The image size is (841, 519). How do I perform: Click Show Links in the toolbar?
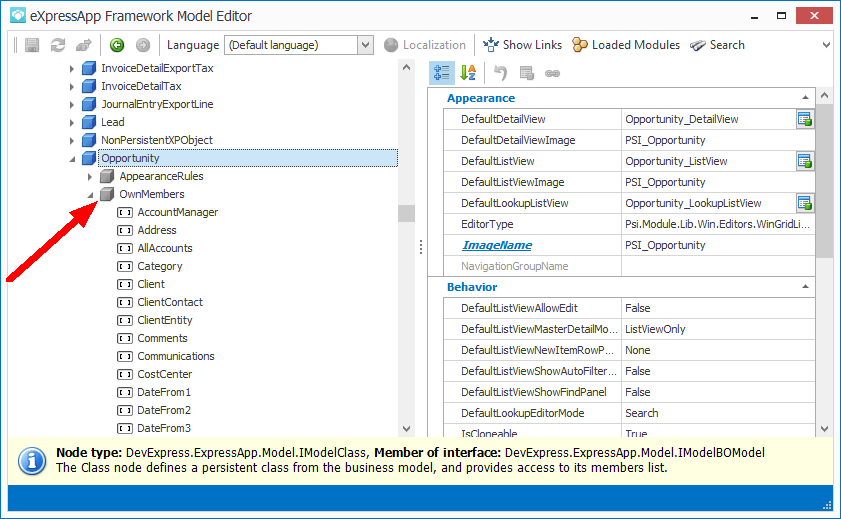[x=522, y=45]
